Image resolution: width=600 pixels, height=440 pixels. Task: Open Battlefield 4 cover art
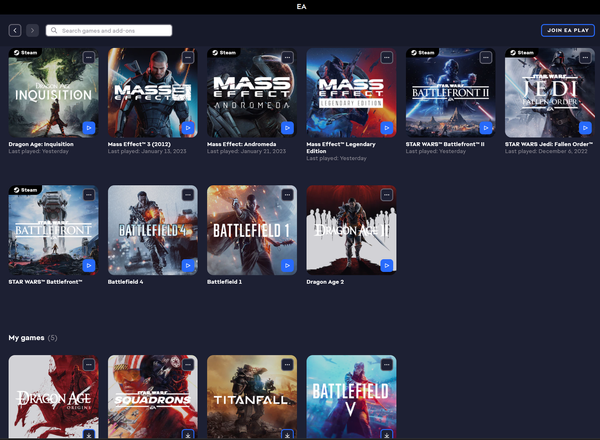(153, 230)
